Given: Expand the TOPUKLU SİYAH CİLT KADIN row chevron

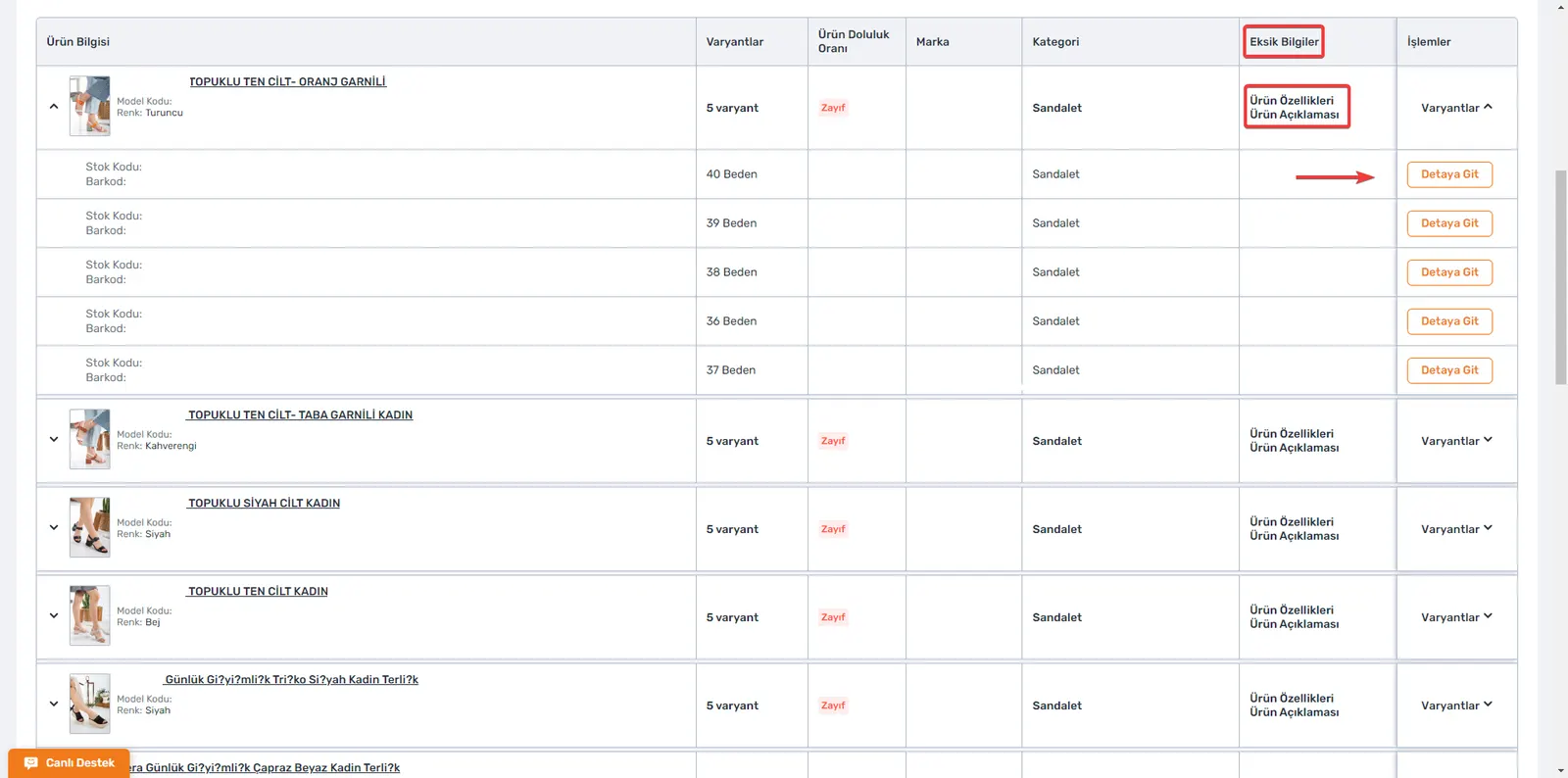Looking at the screenshot, I should click(54, 528).
